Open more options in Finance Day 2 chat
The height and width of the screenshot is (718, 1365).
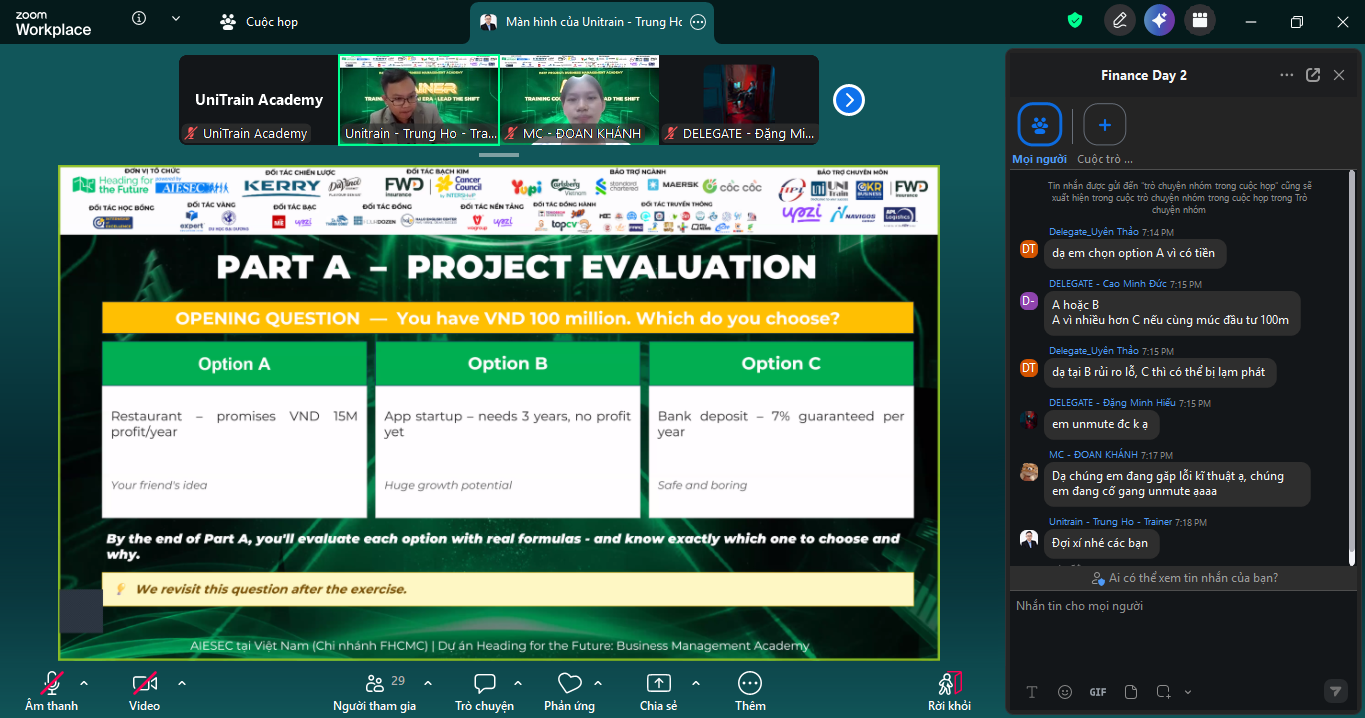pos(1287,75)
